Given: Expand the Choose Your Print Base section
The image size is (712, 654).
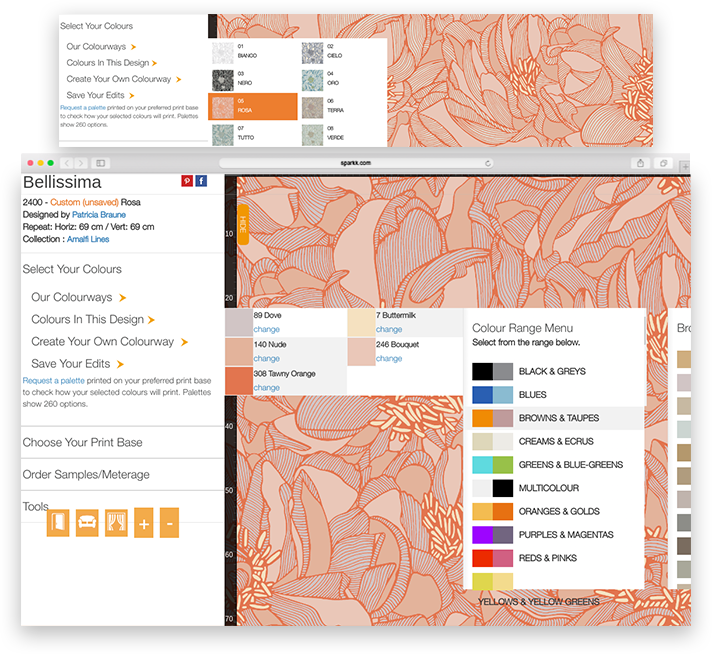Looking at the screenshot, I should 82,442.
